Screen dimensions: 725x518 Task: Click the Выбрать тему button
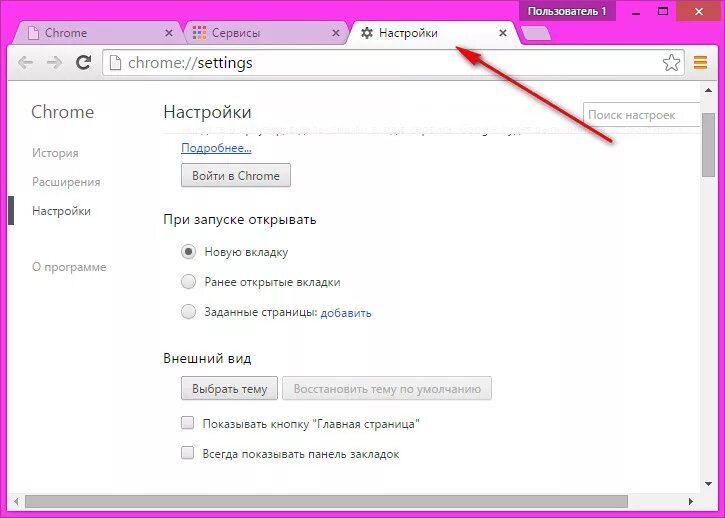tap(229, 388)
